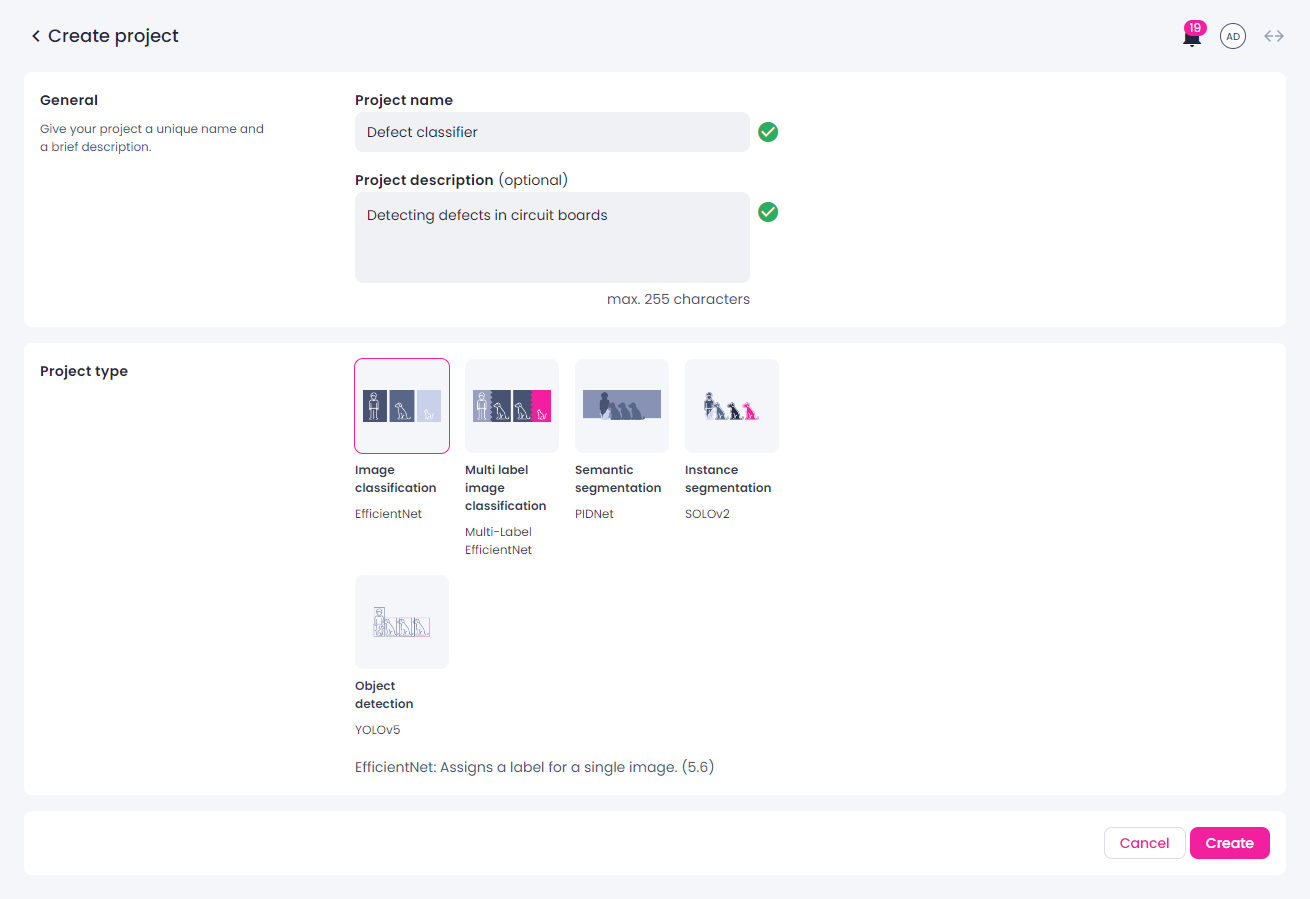Viewport: 1310px width, 899px height.
Task: Pick the Semantic segmentation project type tile
Action: 622,406
